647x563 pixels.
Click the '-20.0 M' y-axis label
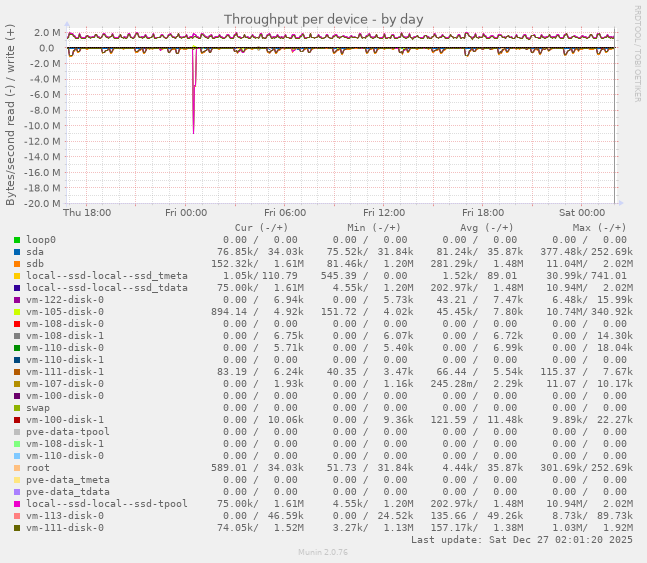point(42,203)
